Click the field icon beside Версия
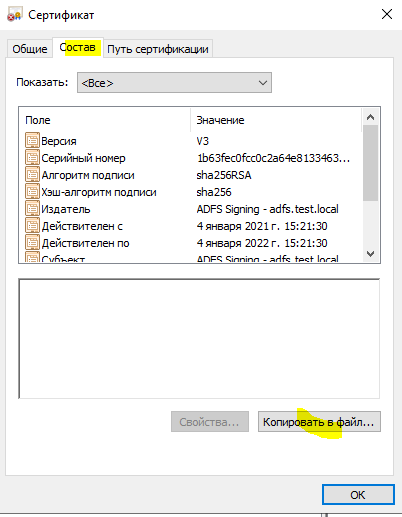The height and width of the screenshot is (517, 402). point(32,141)
